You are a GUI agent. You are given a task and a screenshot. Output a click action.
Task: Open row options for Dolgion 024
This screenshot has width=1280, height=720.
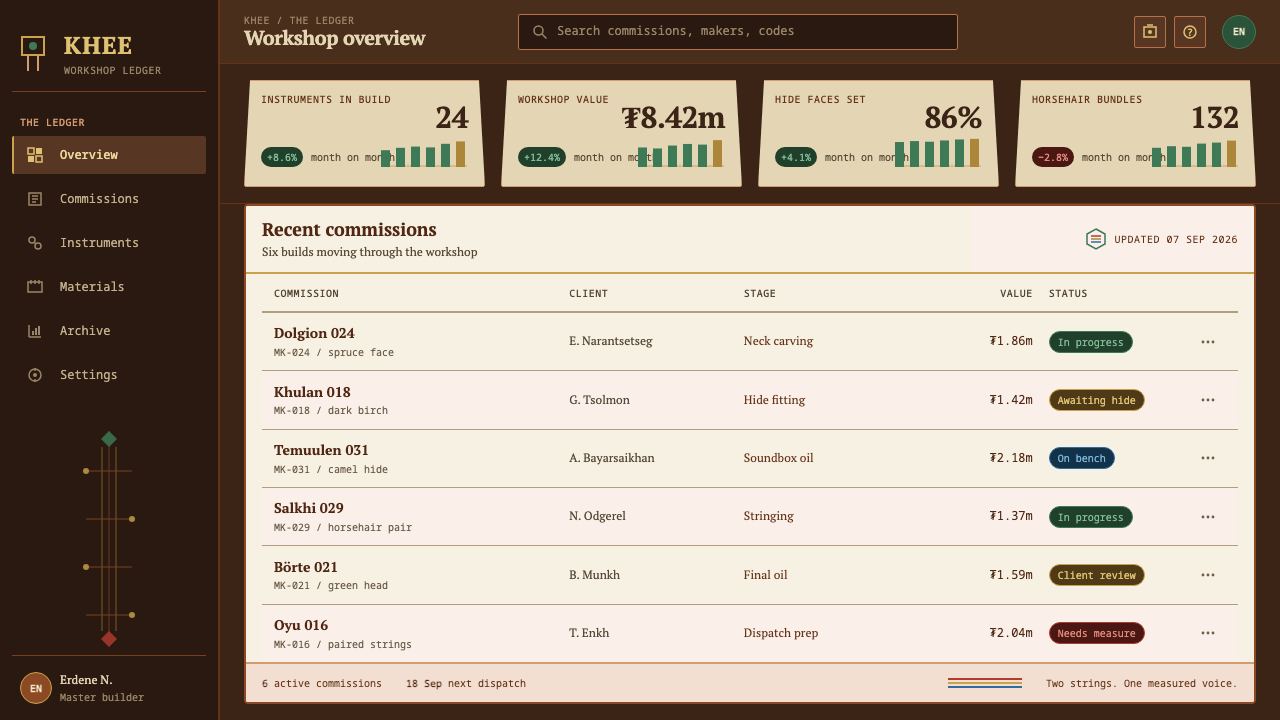(1208, 342)
